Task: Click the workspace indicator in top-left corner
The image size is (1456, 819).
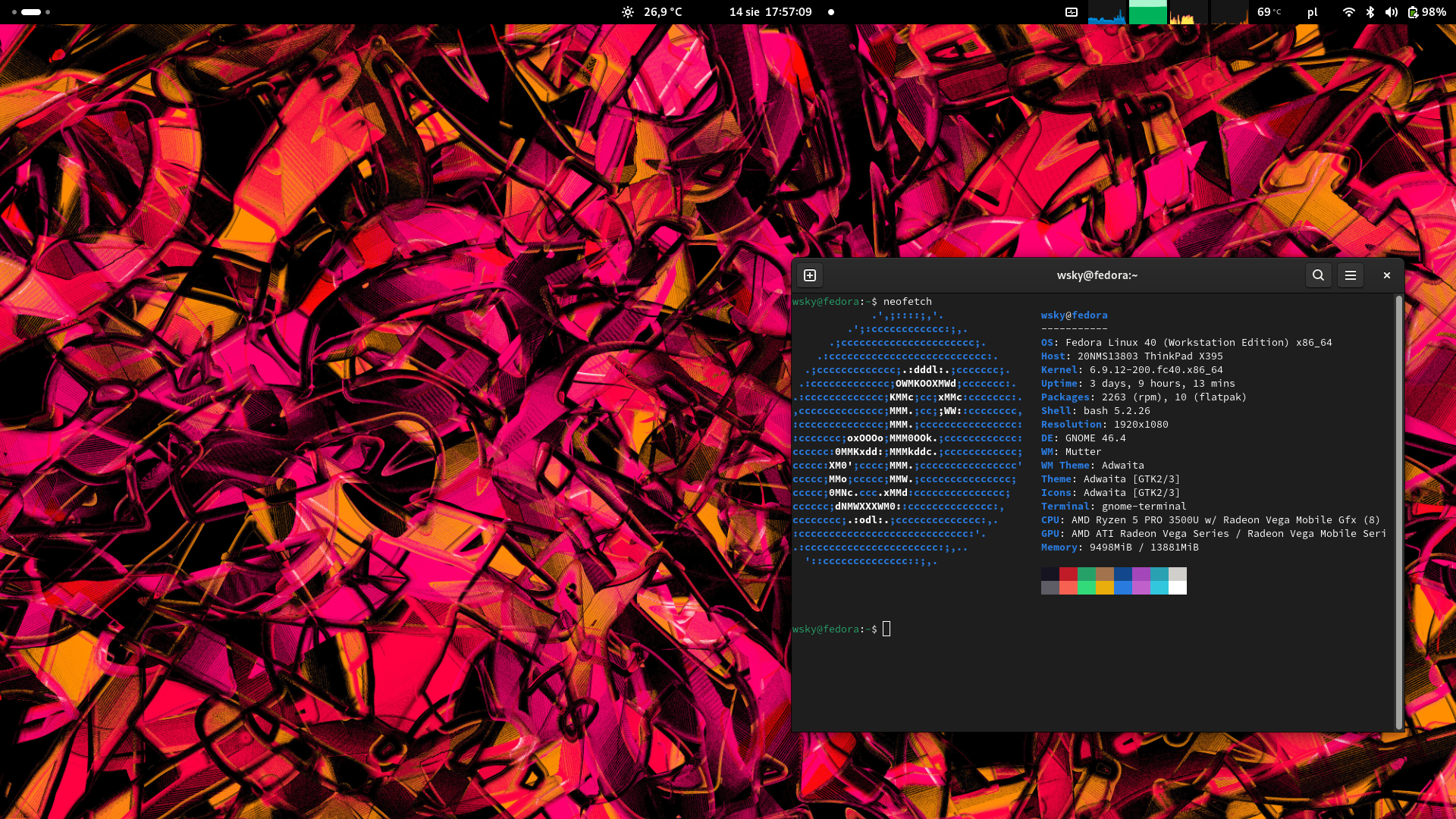Action: pyautogui.click(x=31, y=12)
